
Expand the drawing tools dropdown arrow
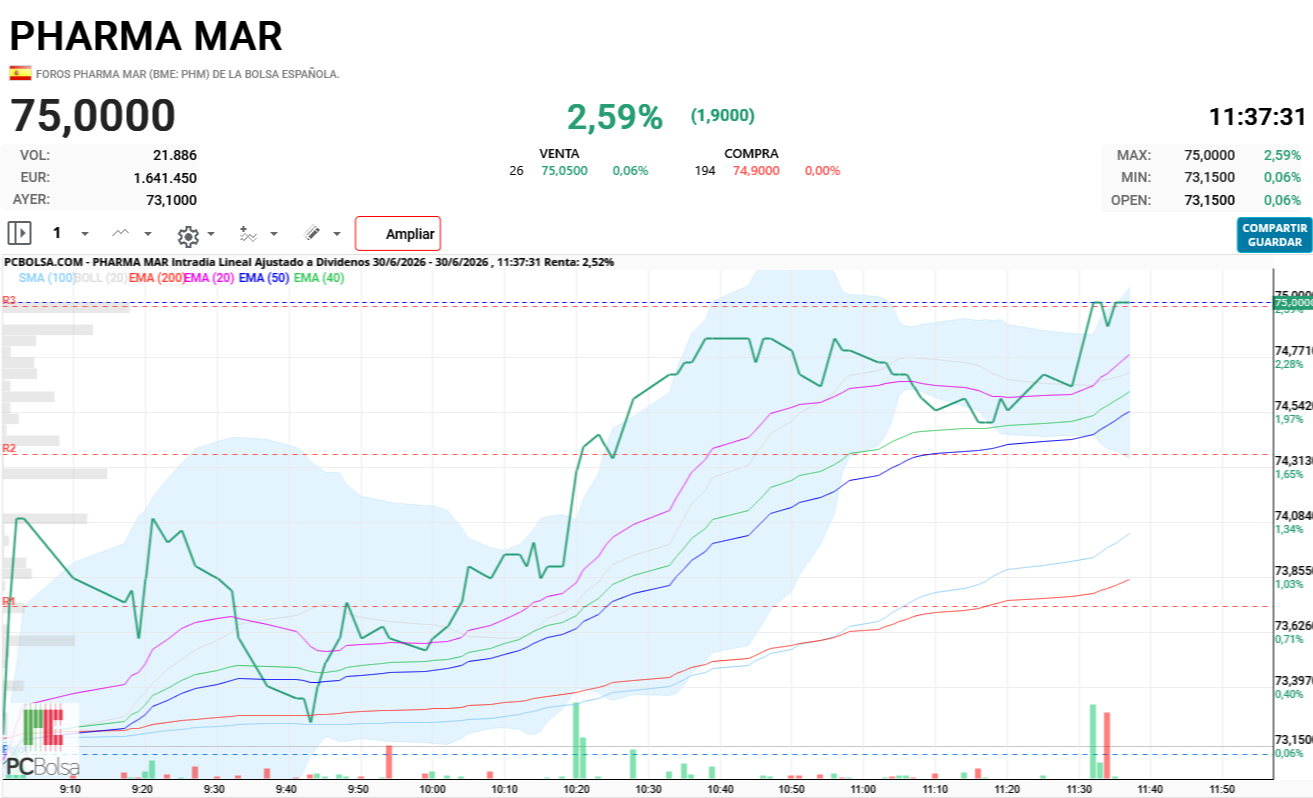tap(337, 234)
